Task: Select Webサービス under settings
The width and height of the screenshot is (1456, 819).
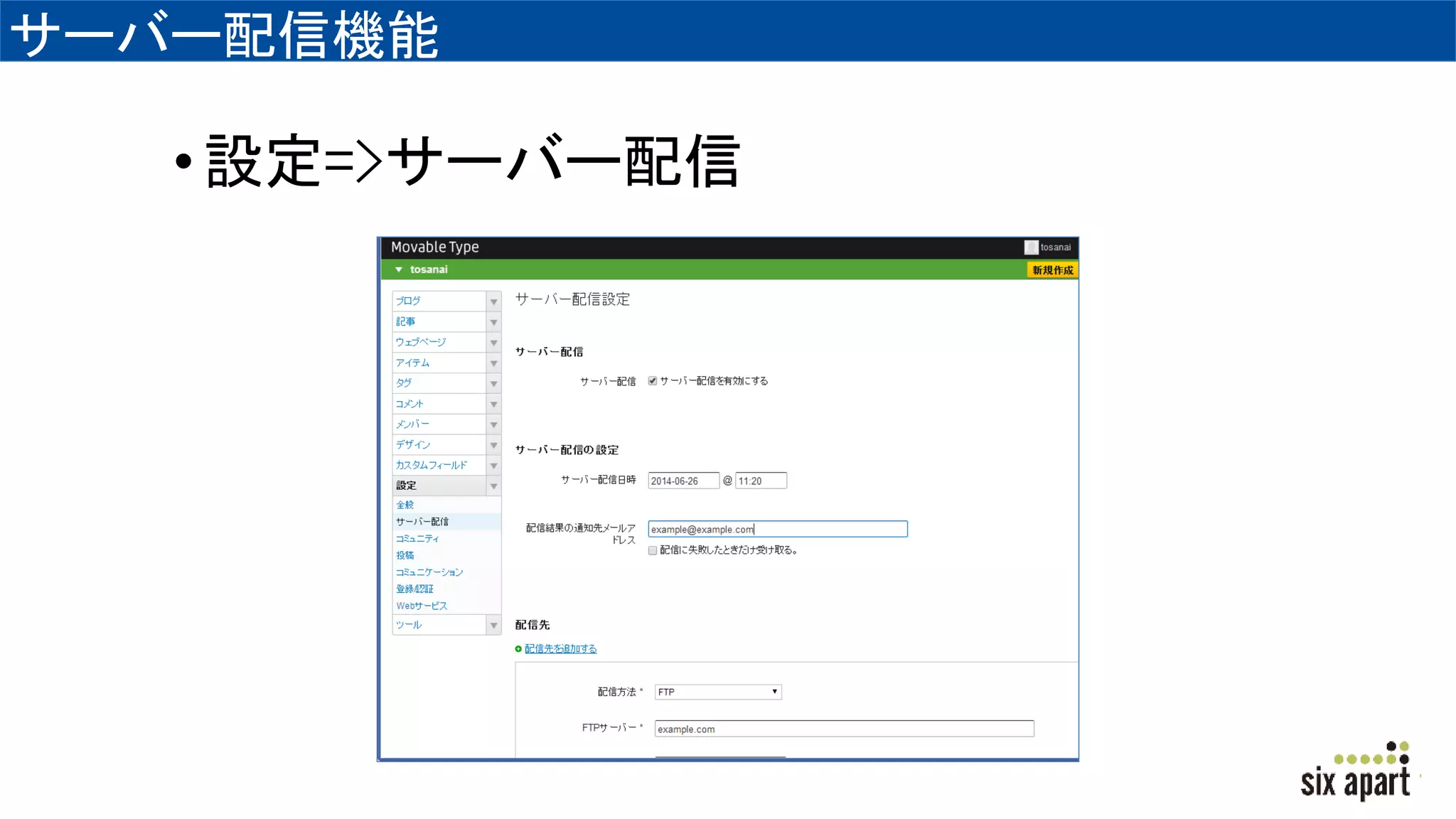Action: 422,606
